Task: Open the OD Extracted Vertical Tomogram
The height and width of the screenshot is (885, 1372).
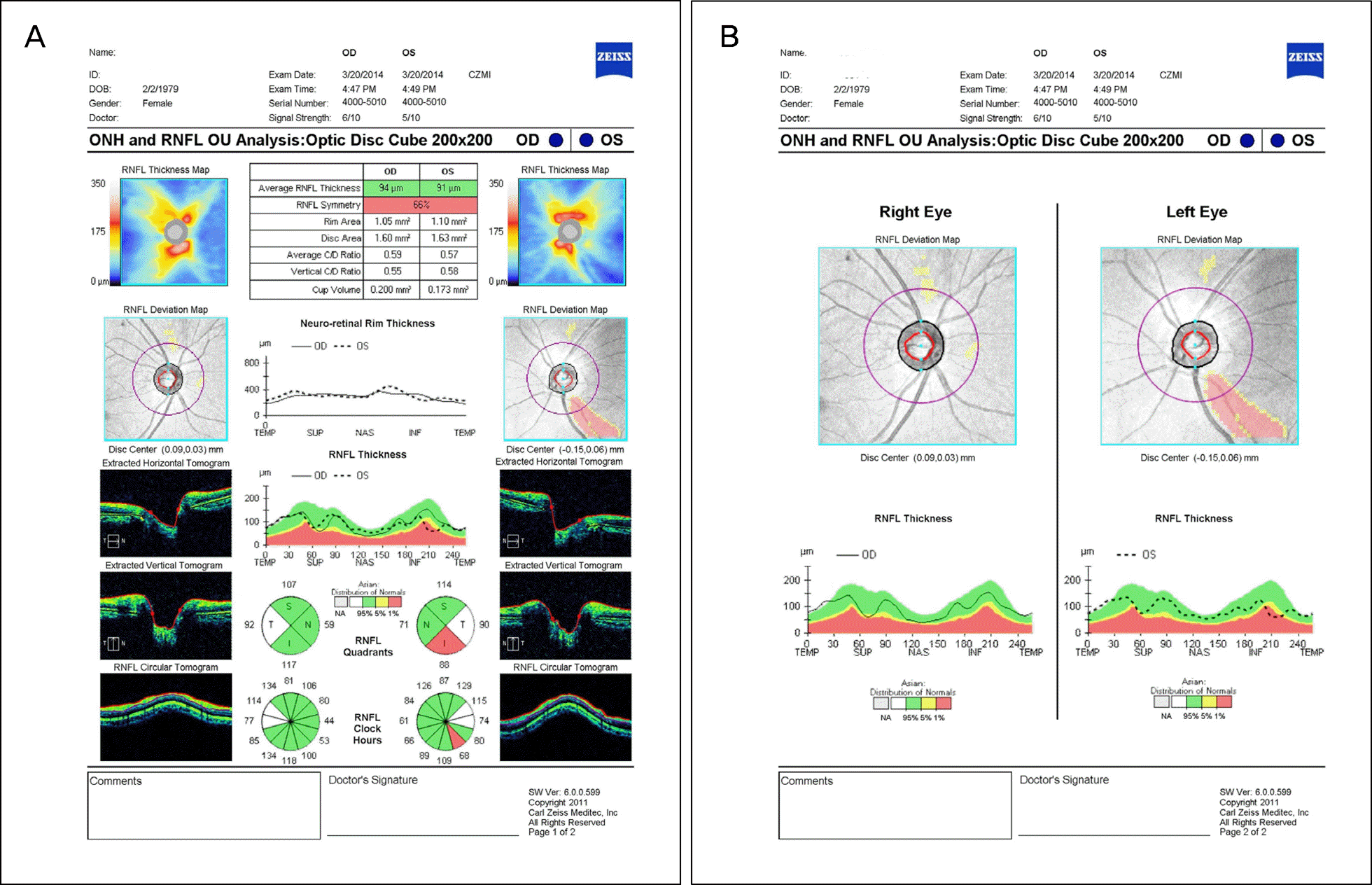Action: [x=166, y=615]
